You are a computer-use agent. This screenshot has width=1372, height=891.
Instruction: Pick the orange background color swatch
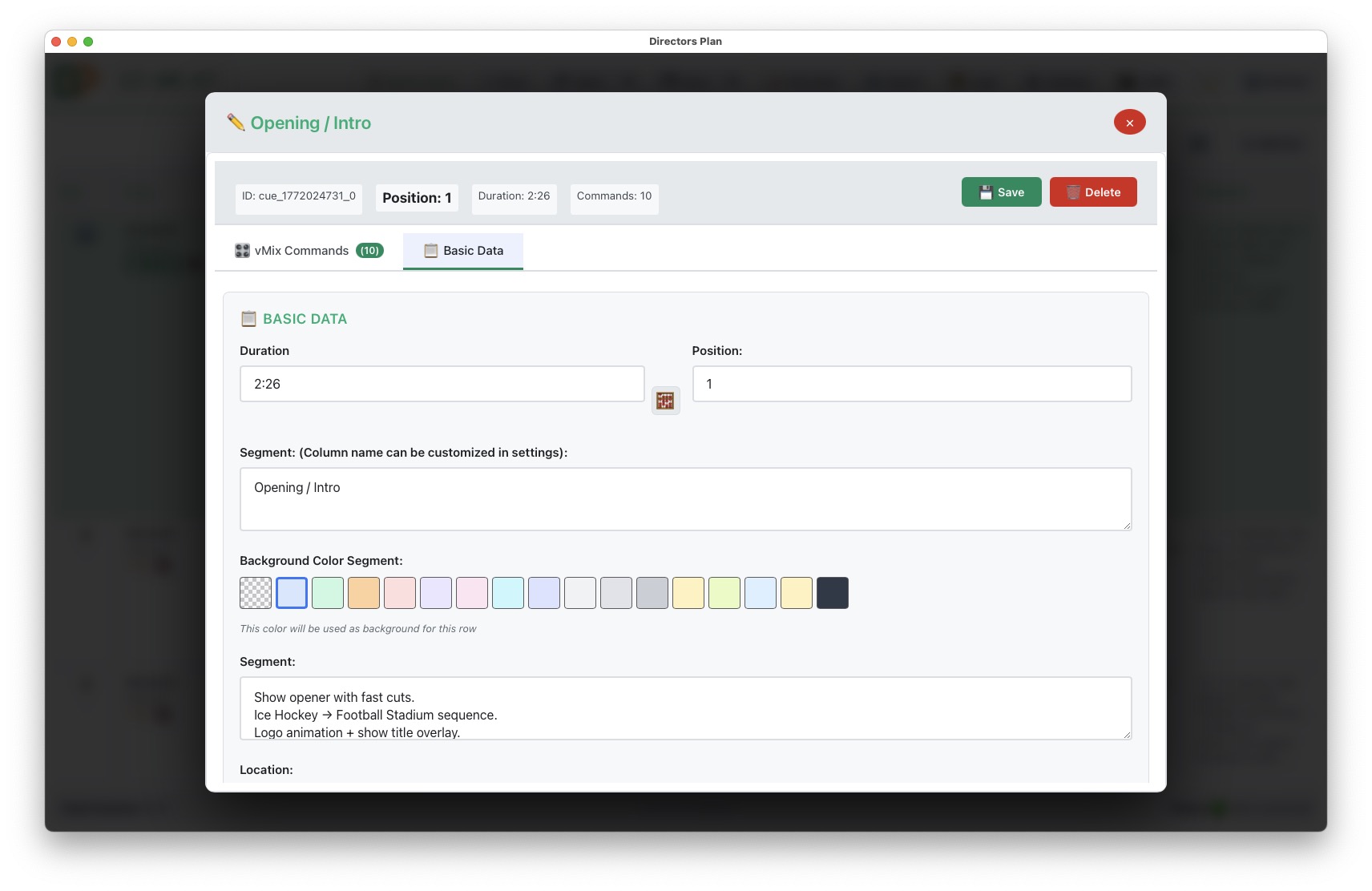(x=364, y=593)
